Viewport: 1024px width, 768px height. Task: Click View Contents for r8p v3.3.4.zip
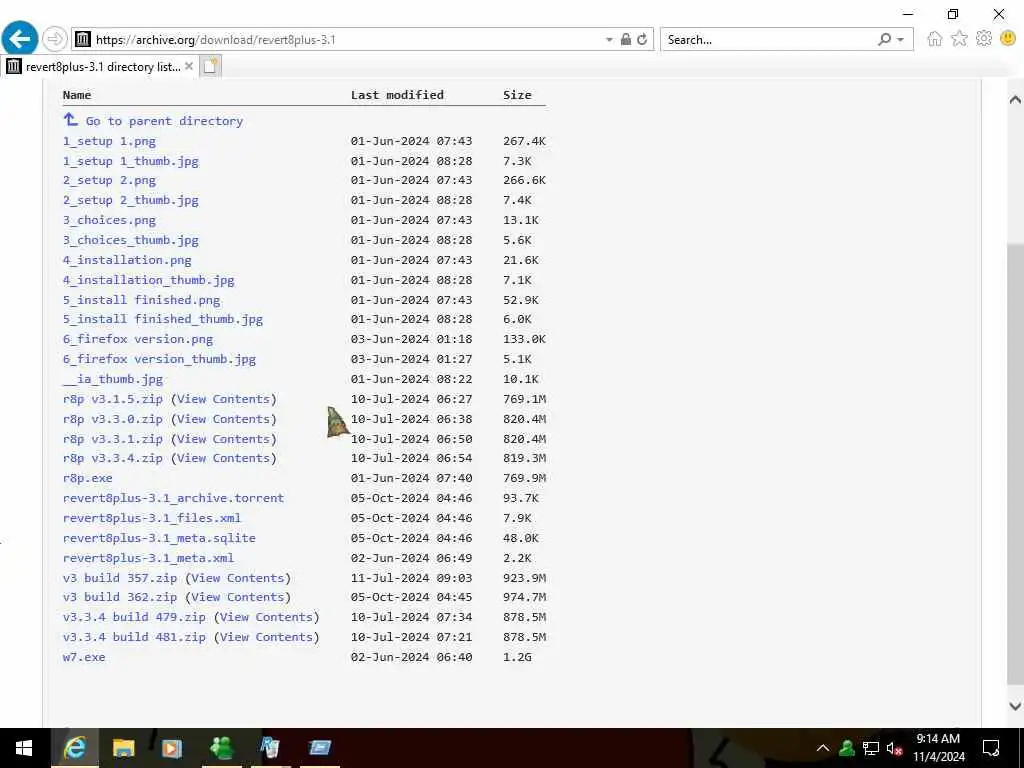(223, 458)
